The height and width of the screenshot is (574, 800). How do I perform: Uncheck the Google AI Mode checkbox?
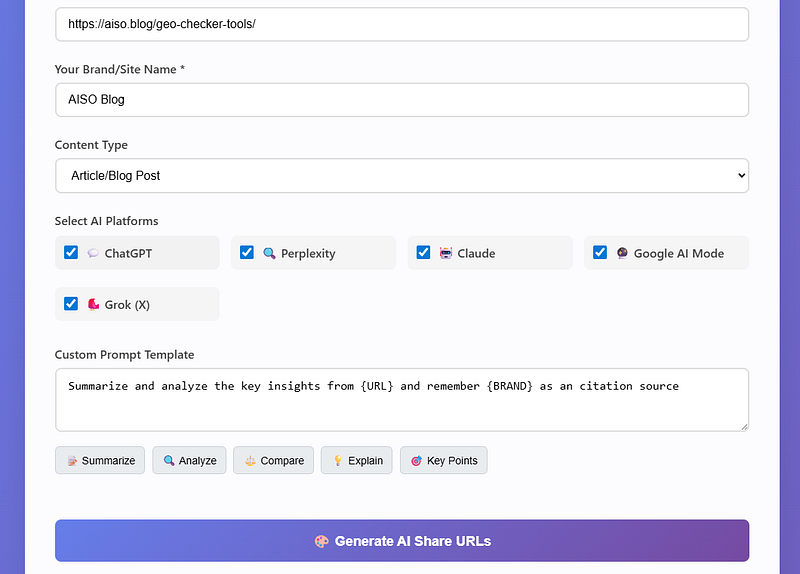pyautogui.click(x=600, y=253)
